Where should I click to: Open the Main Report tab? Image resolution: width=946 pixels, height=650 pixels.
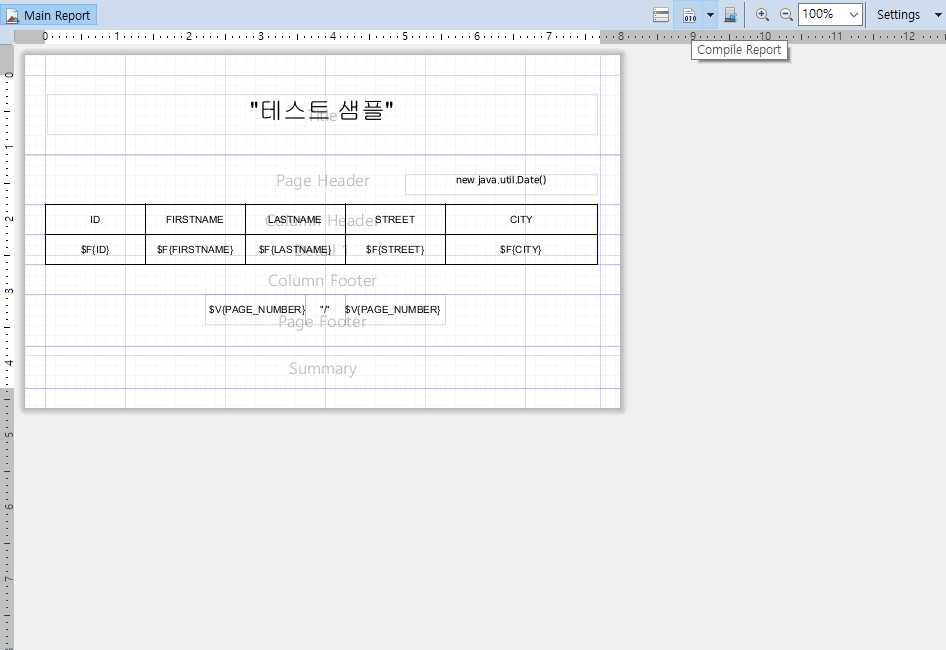click(x=49, y=15)
